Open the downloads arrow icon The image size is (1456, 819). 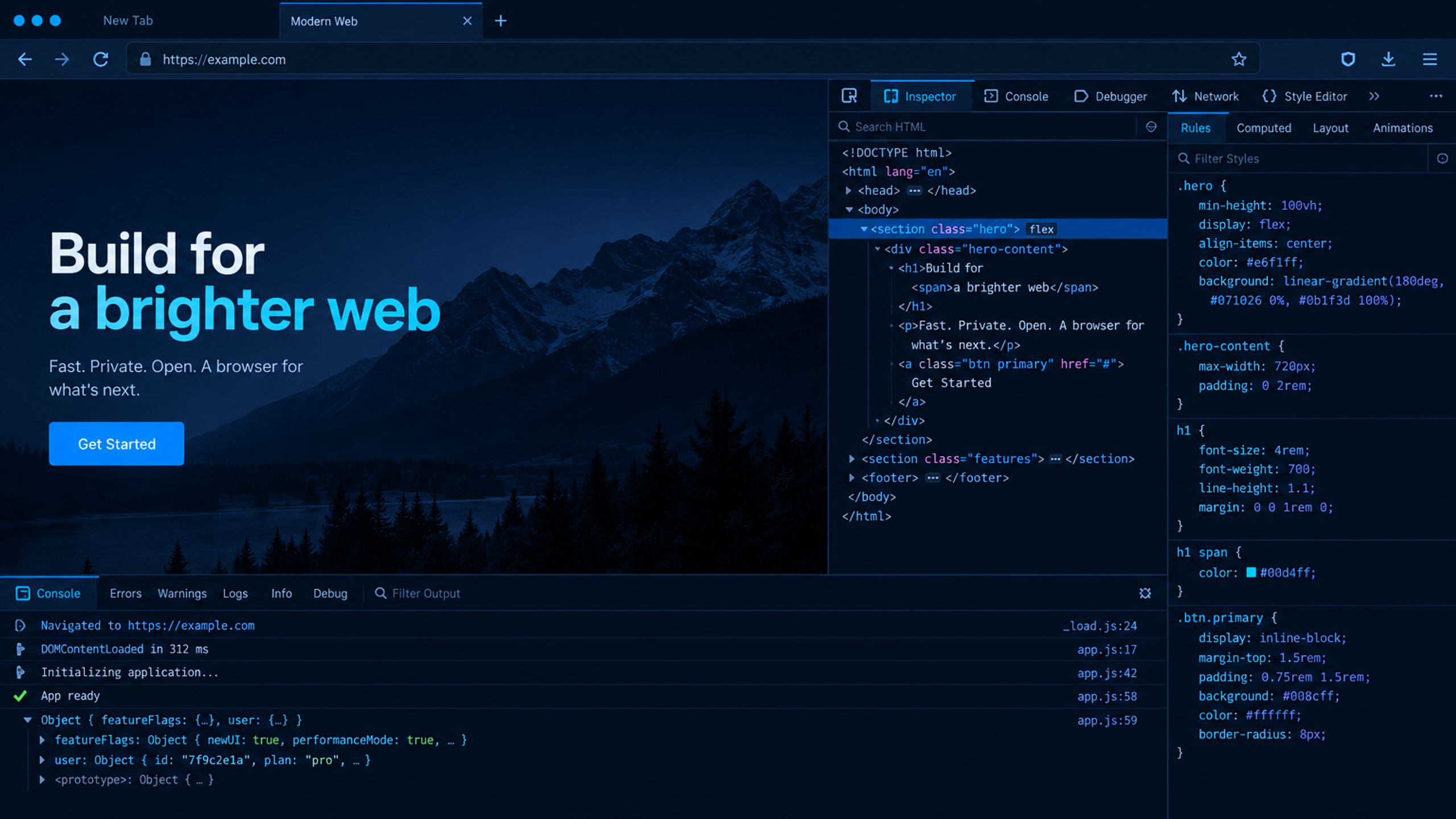(x=1388, y=59)
